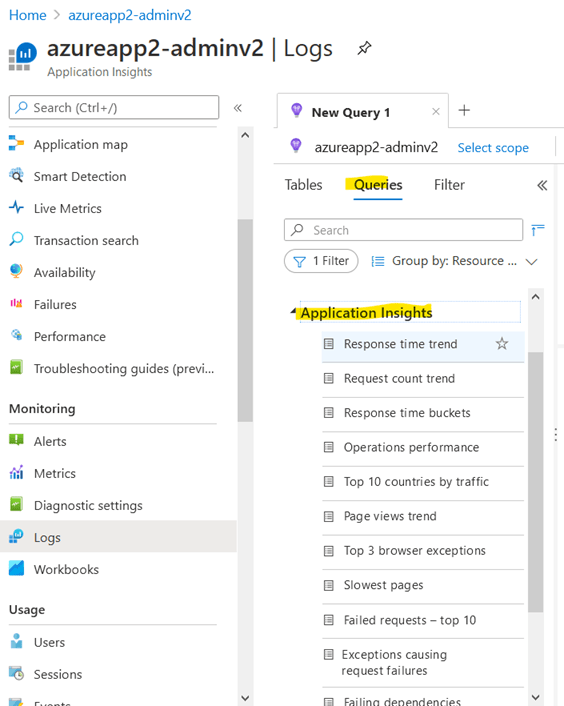The height and width of the screenshot is (706, 564).
Task: Open Users icon under Usage
Action: [16, 641]
